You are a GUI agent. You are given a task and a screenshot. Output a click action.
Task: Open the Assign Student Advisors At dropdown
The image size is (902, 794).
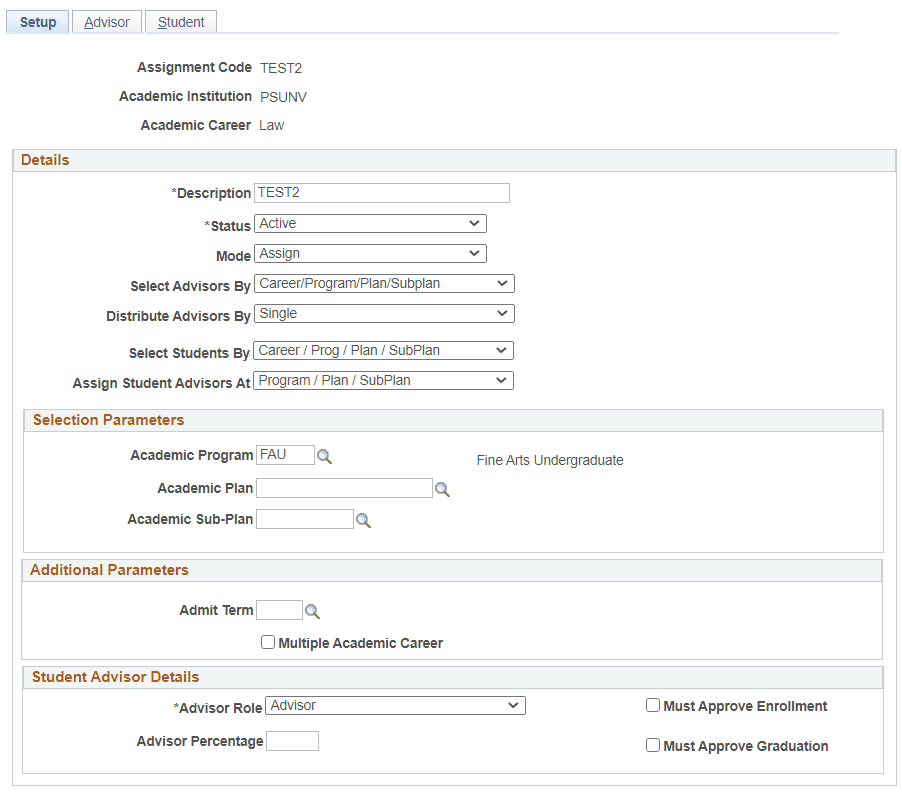pos(382,380)
